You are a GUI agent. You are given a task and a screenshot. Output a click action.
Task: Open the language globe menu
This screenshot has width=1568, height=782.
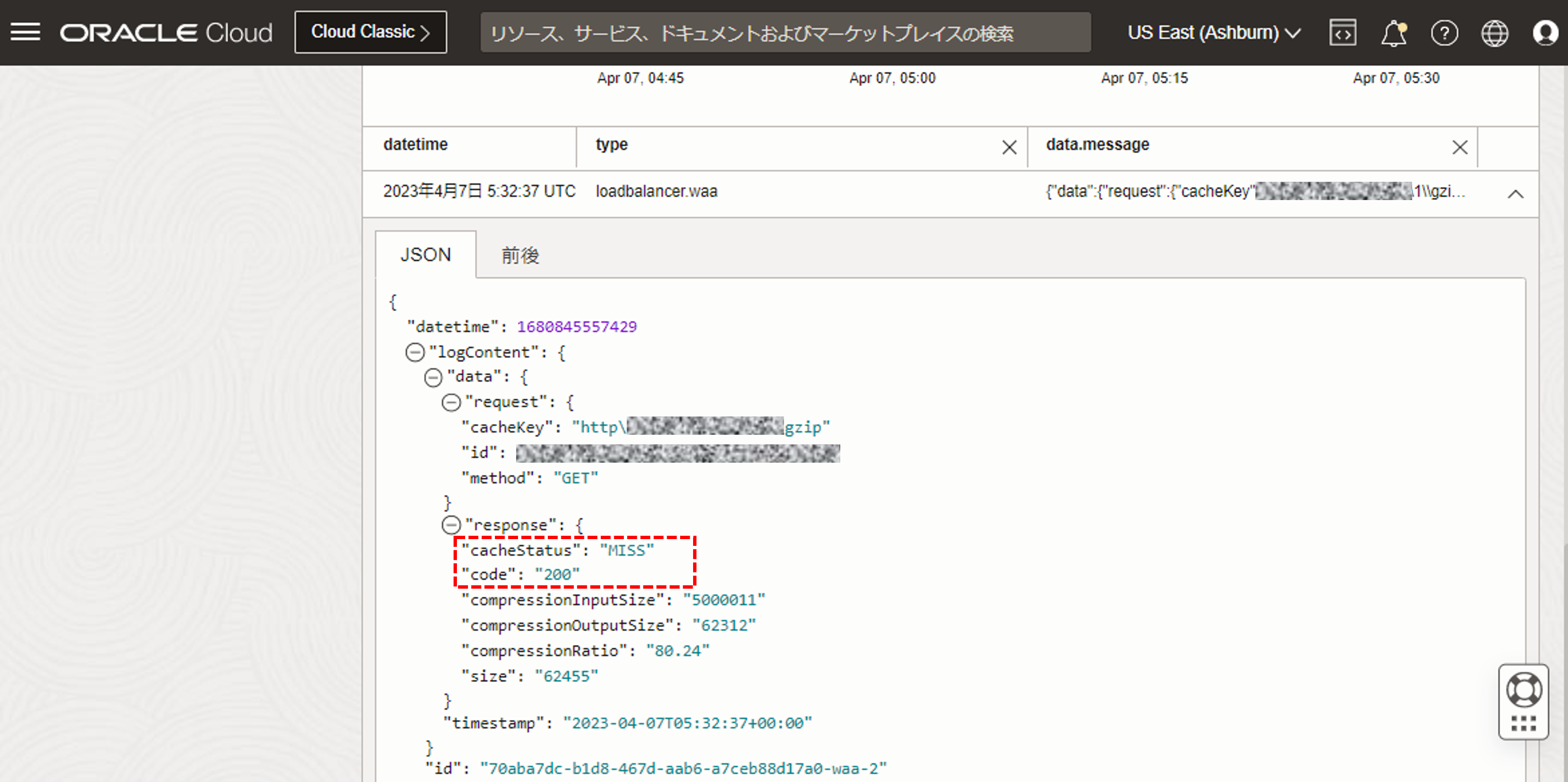pos(1494,33)
